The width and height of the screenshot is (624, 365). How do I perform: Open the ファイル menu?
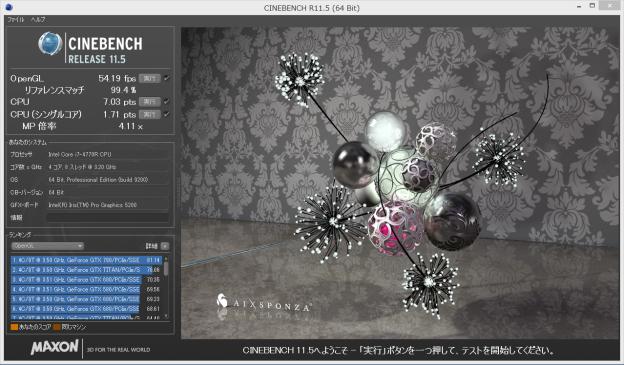16,20
